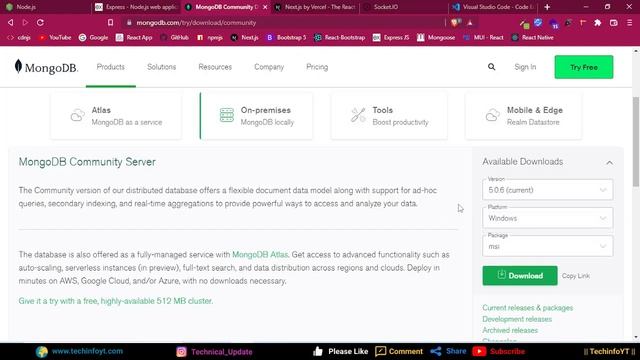Open the browser hamburger menu

point(629,23)
